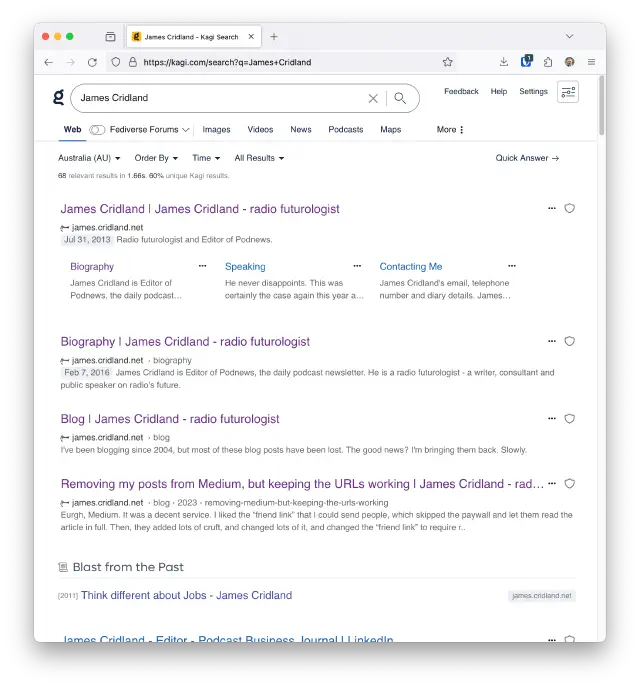Viewport: 640px width, 687px height.
Task: Open browser hamburger menu
Action: click(591, 62)
